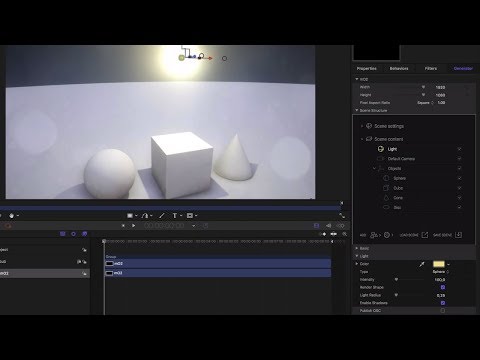Start playback with the play button

133,226
